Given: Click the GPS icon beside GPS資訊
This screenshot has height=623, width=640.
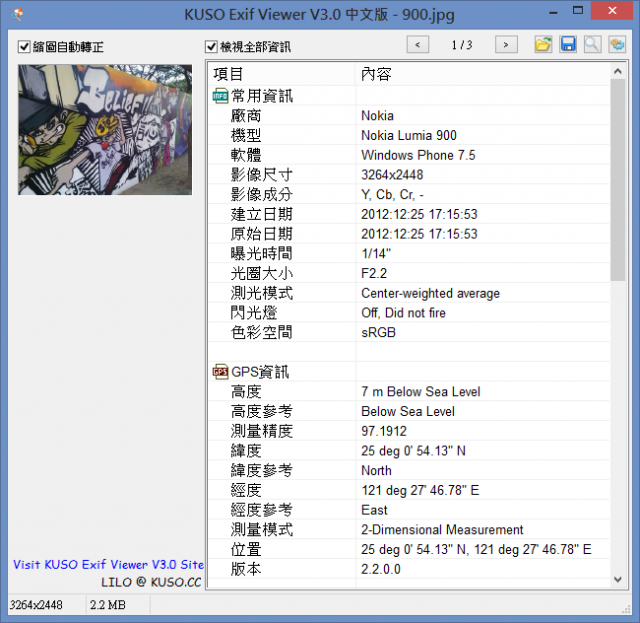Looking at the screenshot, I should click(x=220, y=372).
